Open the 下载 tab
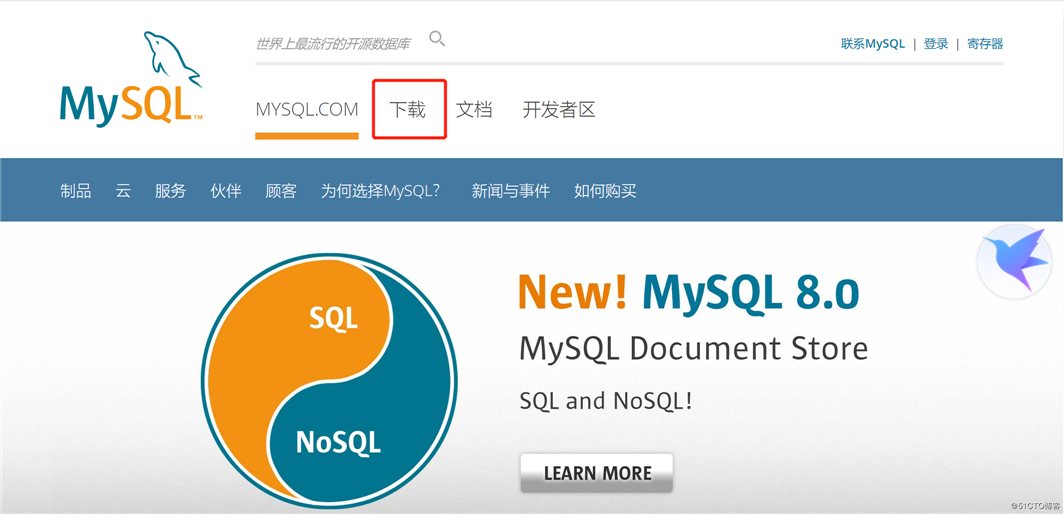Image resolution: width=1064 pixels, height=514 pixels. coord(407,109)
